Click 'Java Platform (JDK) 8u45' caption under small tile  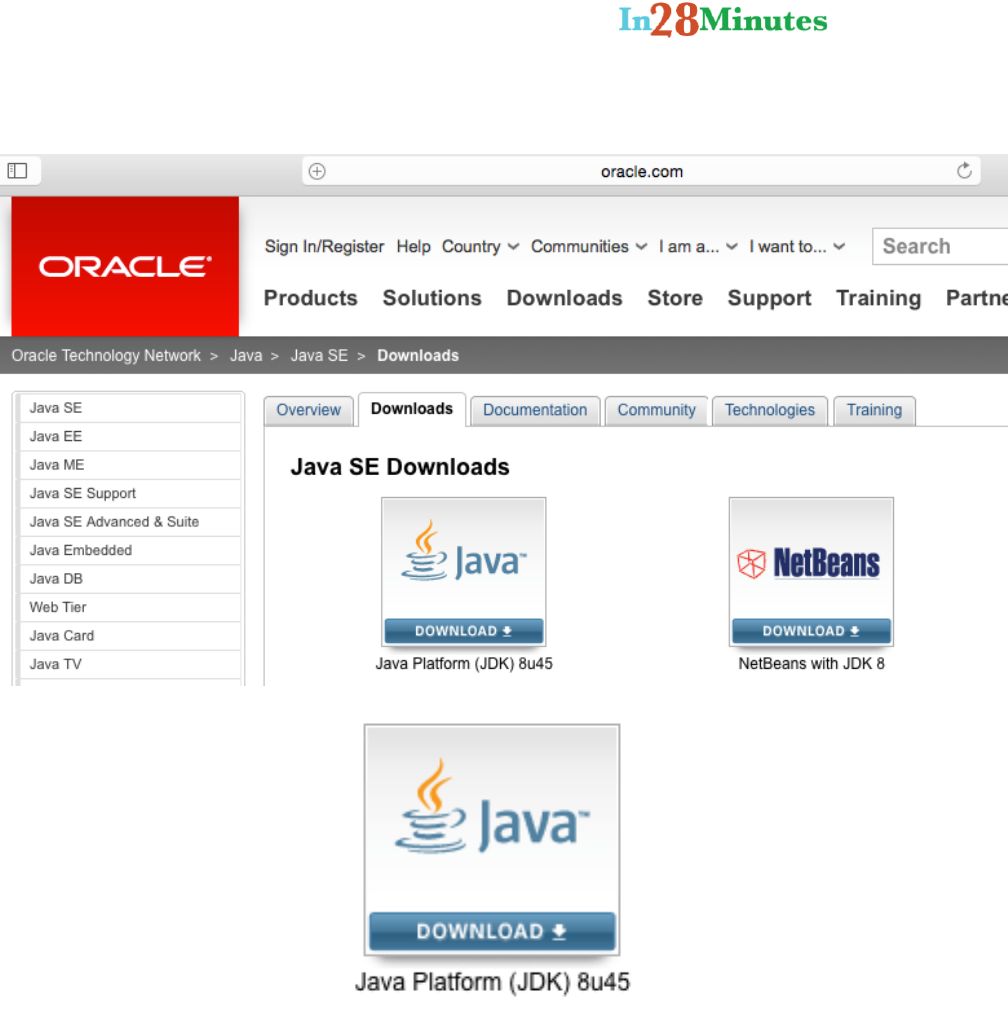tap(464, 663)
